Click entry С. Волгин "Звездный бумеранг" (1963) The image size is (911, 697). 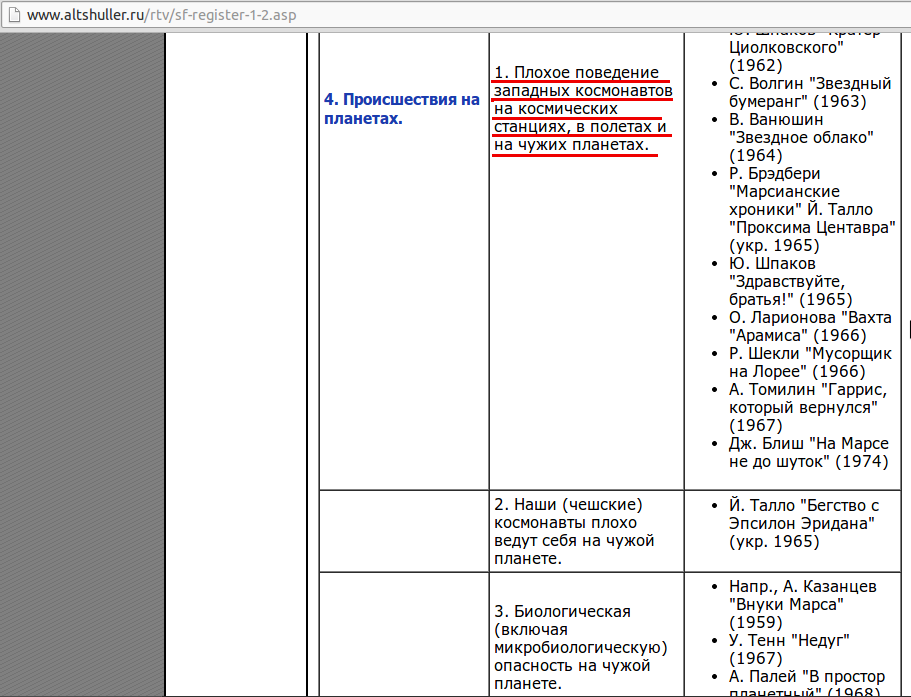click(x=810, y=92)
